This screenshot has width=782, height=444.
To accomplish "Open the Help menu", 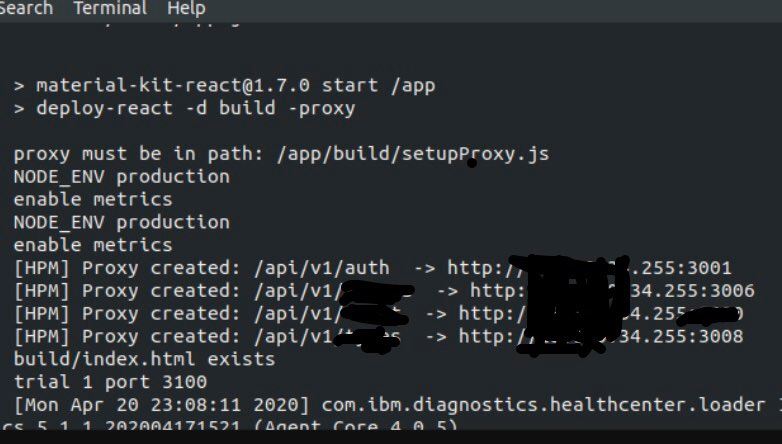I will click(x=186, y=9).
